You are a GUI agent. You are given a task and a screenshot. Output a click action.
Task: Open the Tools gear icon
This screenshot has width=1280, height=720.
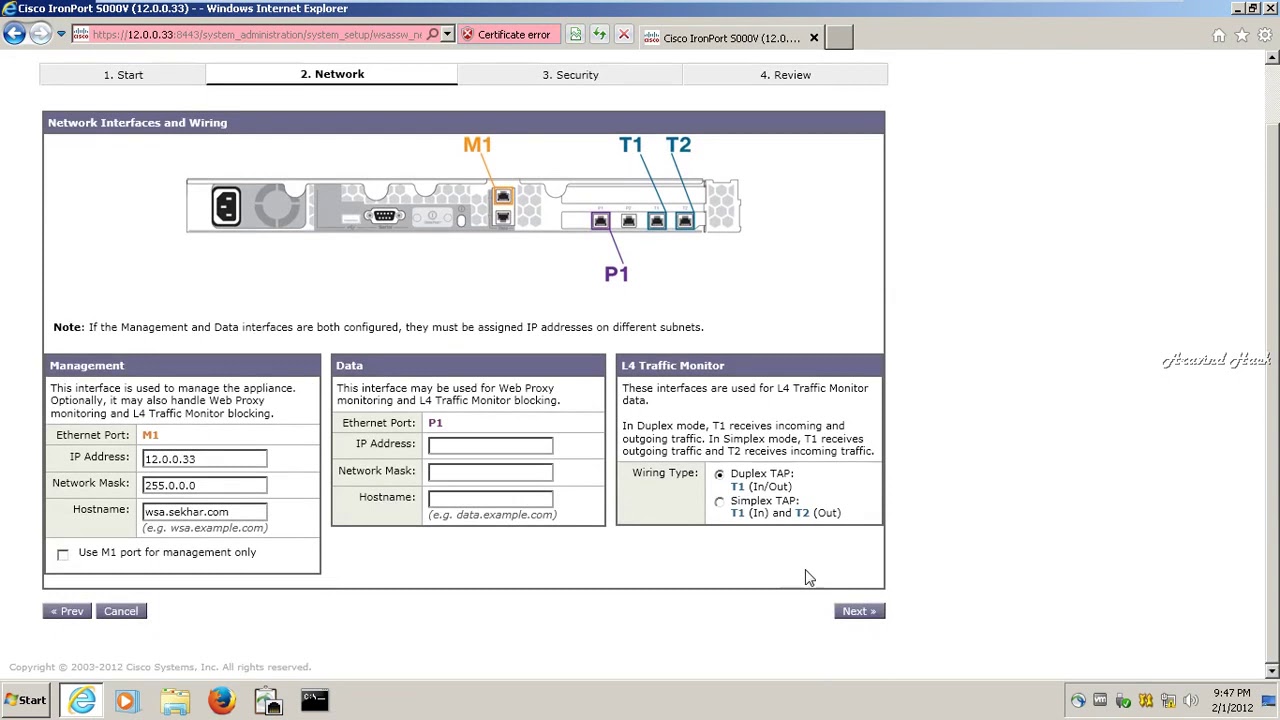[x=1265, y=36]
